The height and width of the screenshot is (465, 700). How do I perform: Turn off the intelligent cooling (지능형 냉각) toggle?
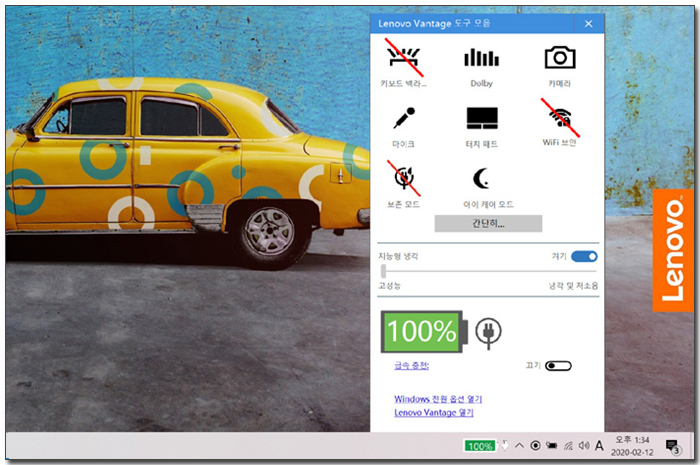[x=584, y=257]
